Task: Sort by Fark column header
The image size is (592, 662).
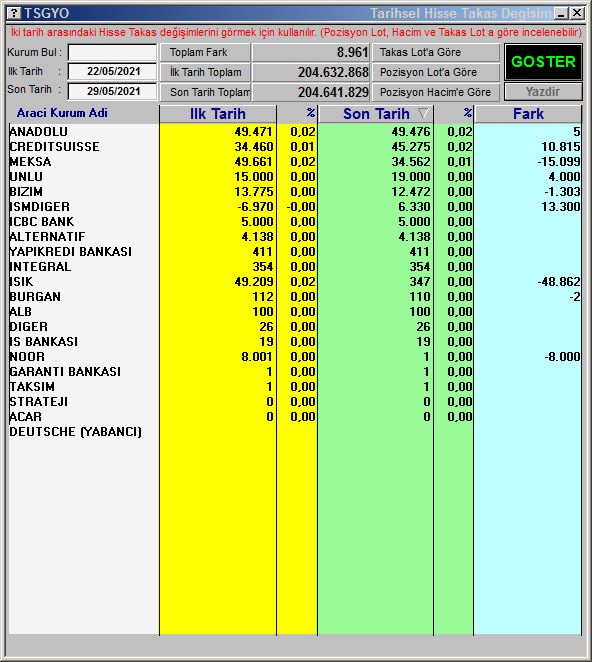Action: pos(528,114)
